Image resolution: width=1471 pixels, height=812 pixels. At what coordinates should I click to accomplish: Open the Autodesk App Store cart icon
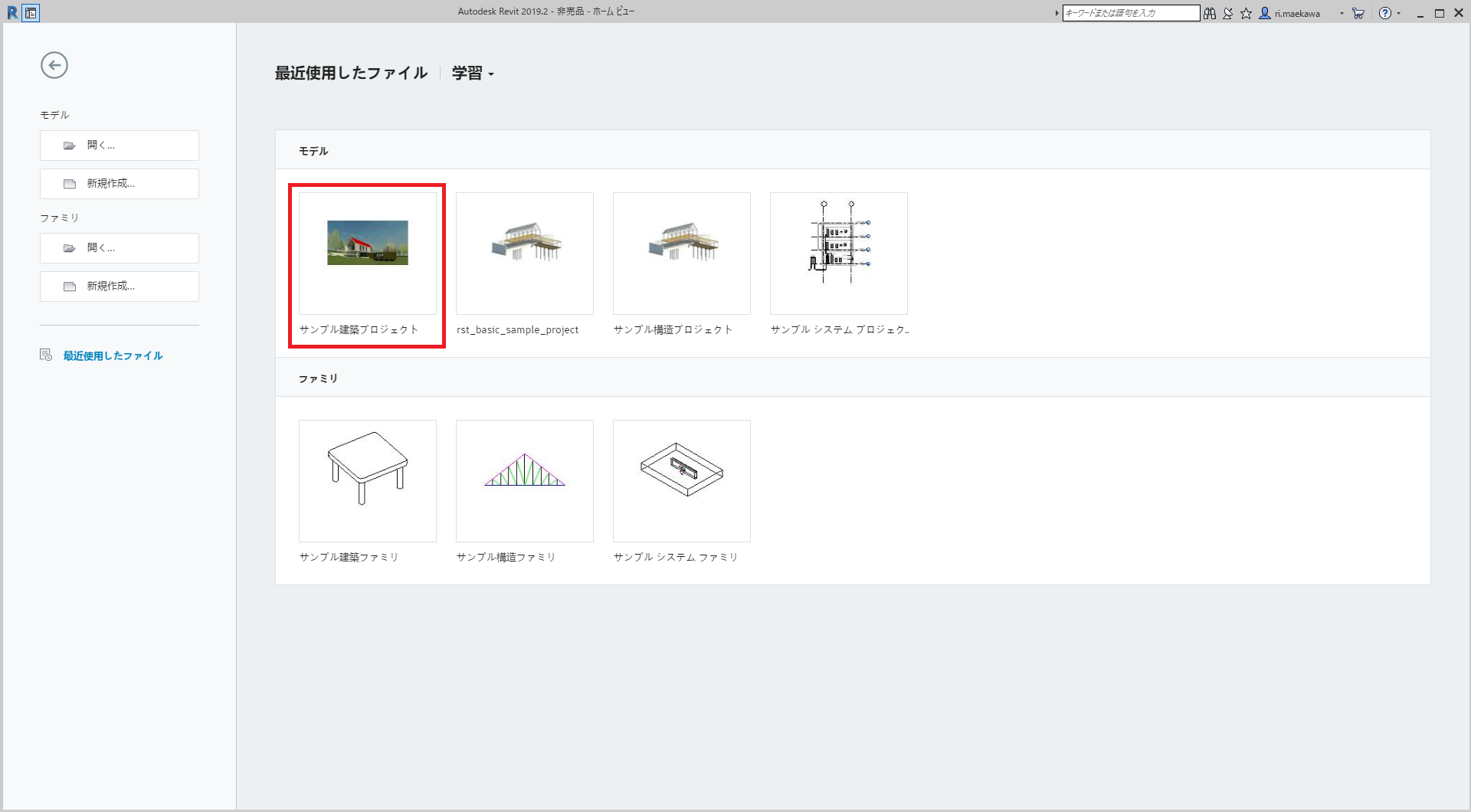tap(1358, 13)
